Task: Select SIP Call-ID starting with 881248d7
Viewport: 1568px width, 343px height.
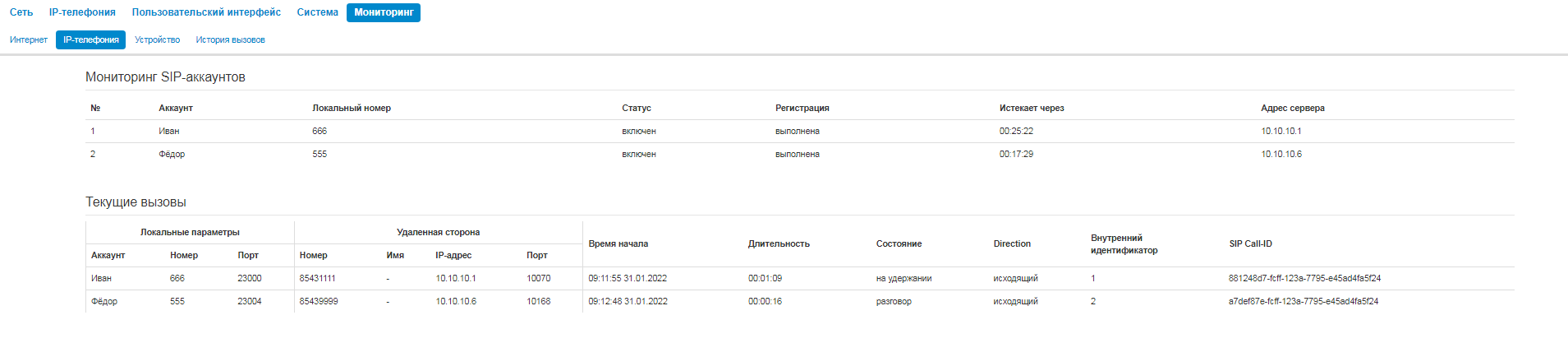Action: tap(1304, 278)
